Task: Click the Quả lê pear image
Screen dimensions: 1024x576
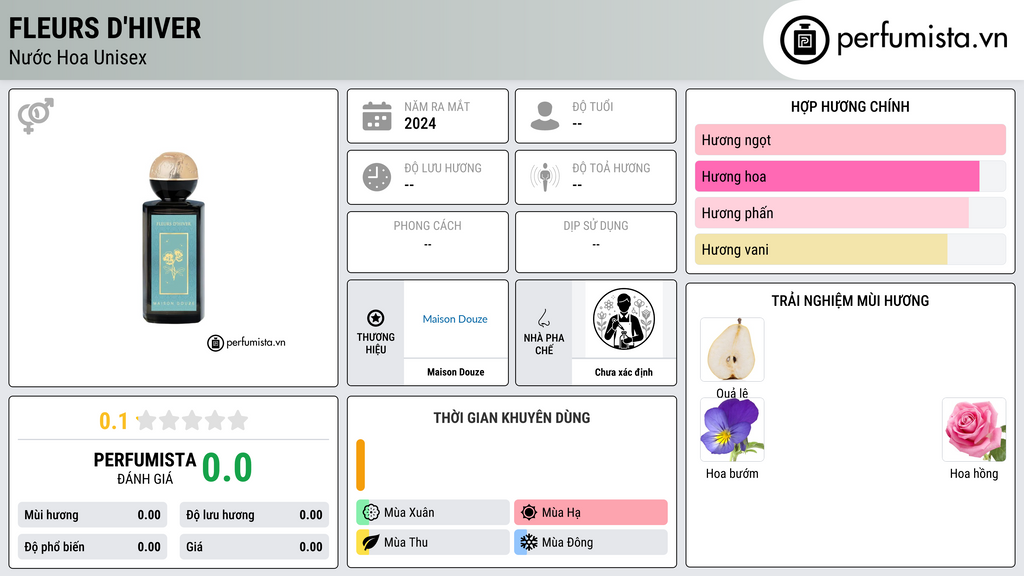Action: [x=732, y=349]
